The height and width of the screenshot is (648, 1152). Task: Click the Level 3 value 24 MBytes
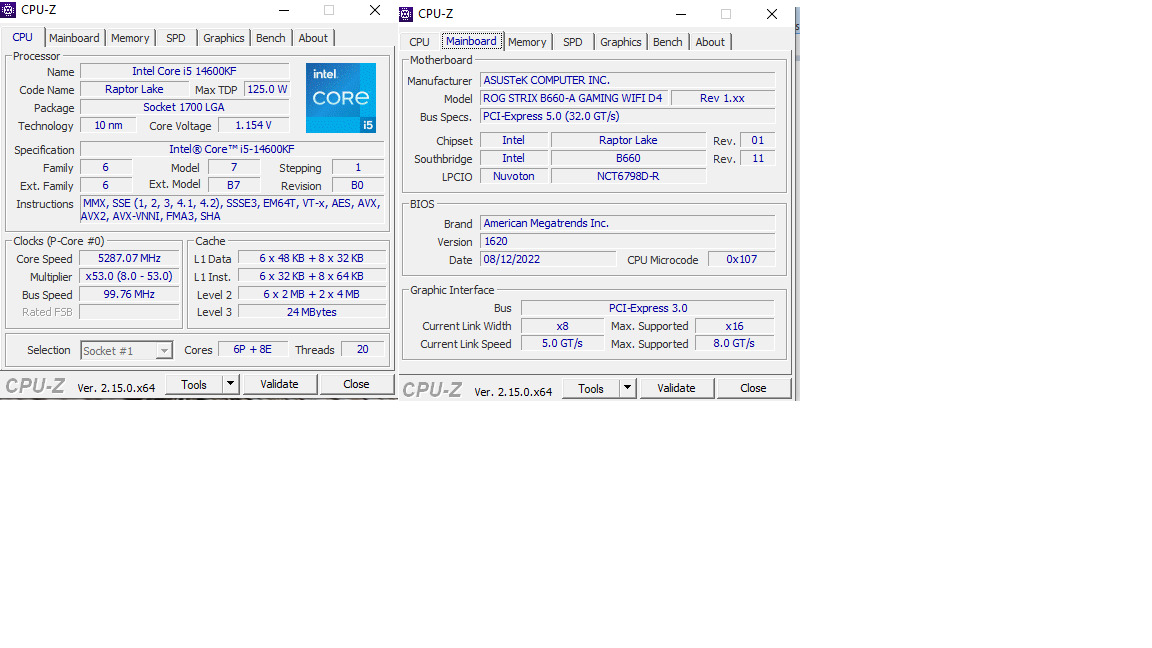pos(312,312)
